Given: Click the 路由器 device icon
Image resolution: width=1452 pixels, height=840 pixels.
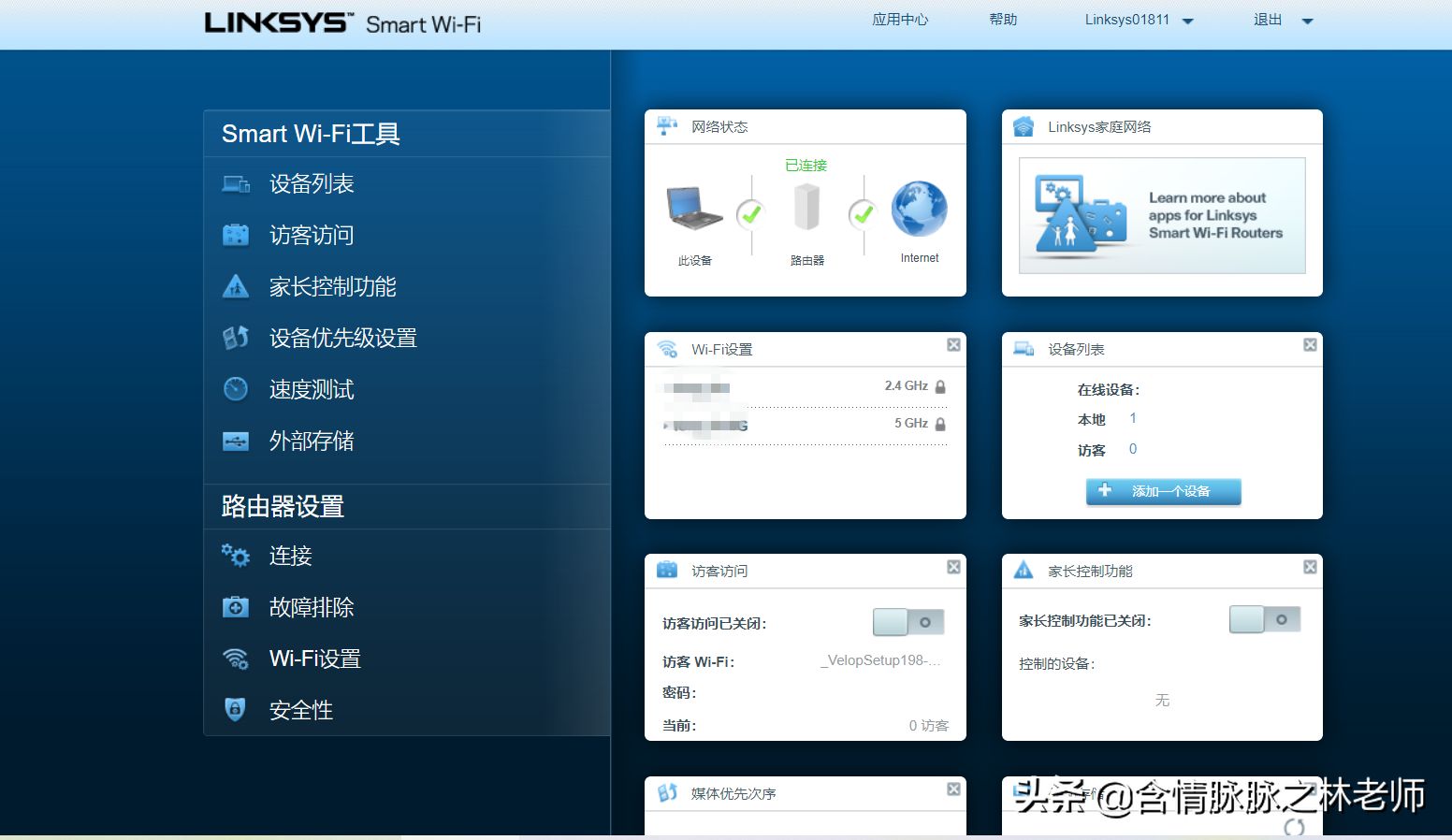Looking at the screenshot, I should click(x=806, y=207).
